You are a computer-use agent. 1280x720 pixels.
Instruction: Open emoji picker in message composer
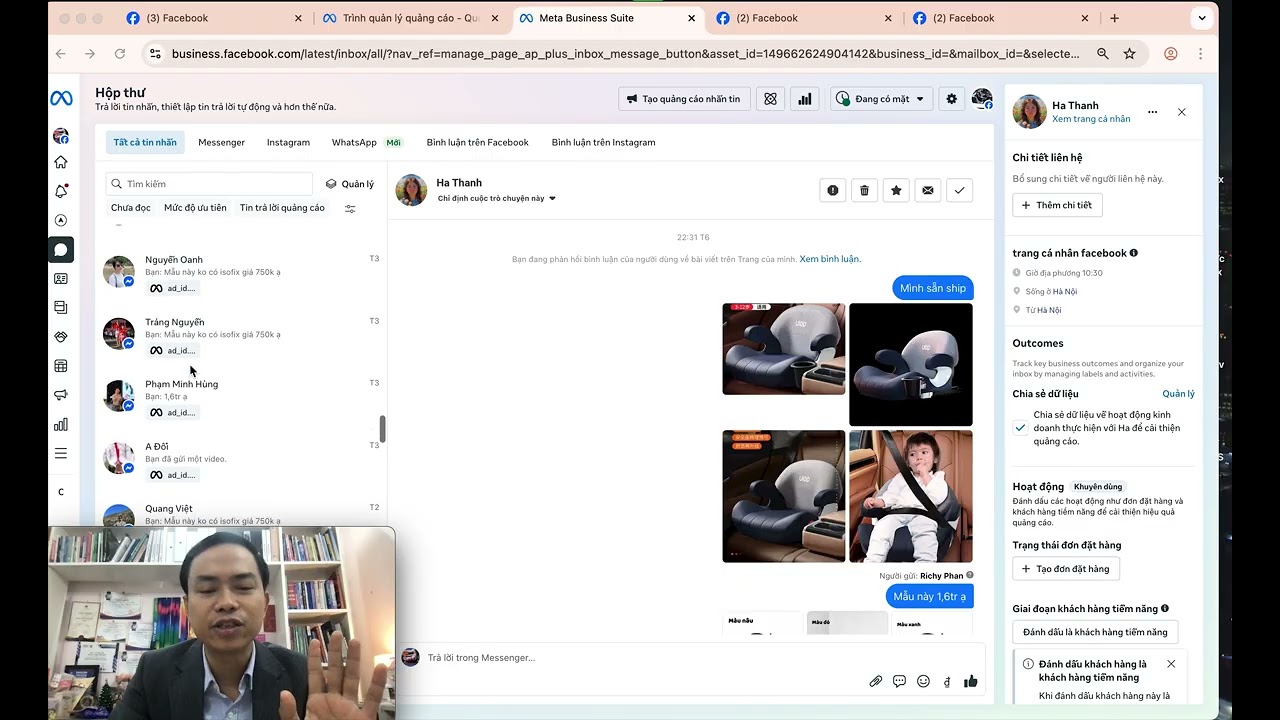tap(923, 681)
